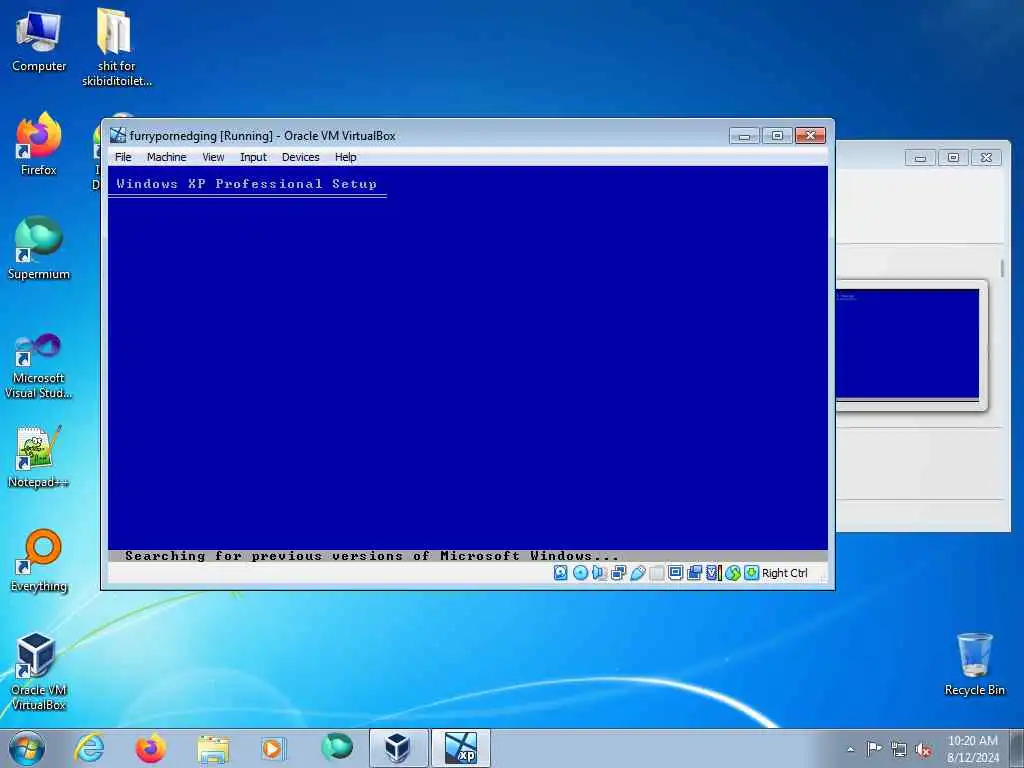Click the VirtualBox icon in VM title bar
The height and width of the screenshot is (768, 1024).
pos(118,135)
